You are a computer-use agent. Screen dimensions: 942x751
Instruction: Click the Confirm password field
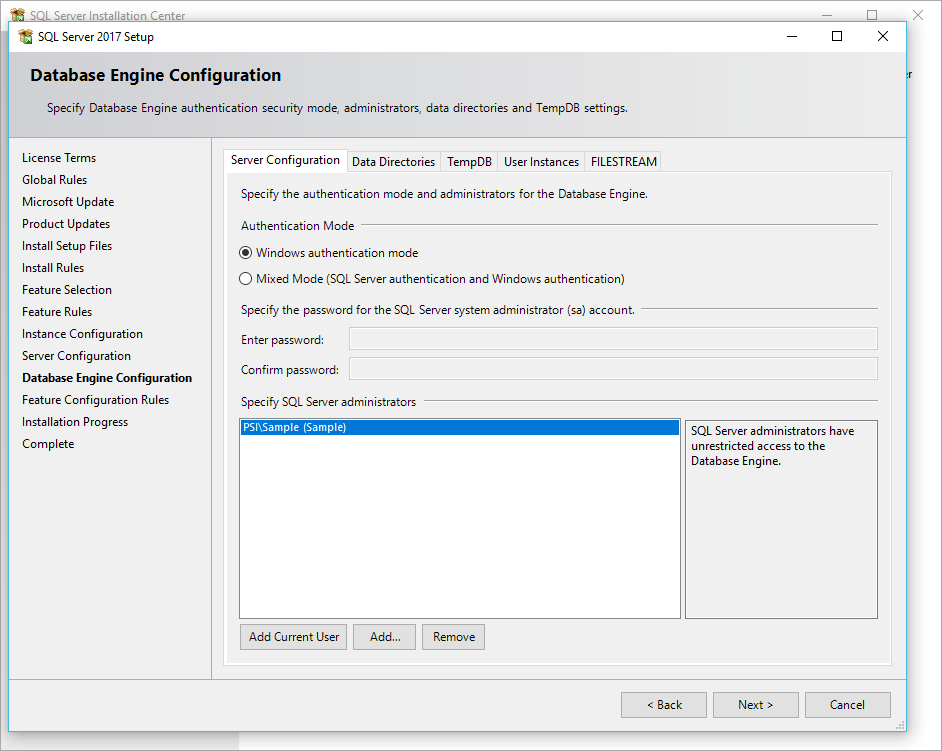click(613, 369)
